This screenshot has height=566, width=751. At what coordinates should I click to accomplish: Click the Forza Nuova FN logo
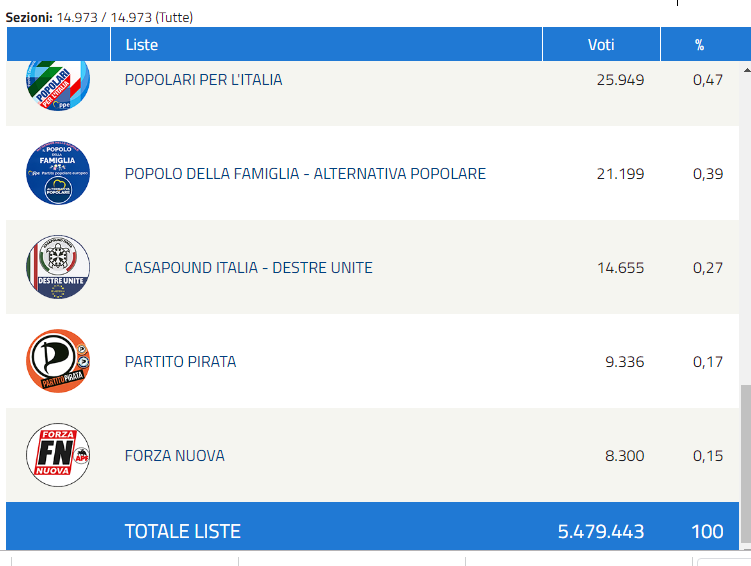(x=58, y=454)
